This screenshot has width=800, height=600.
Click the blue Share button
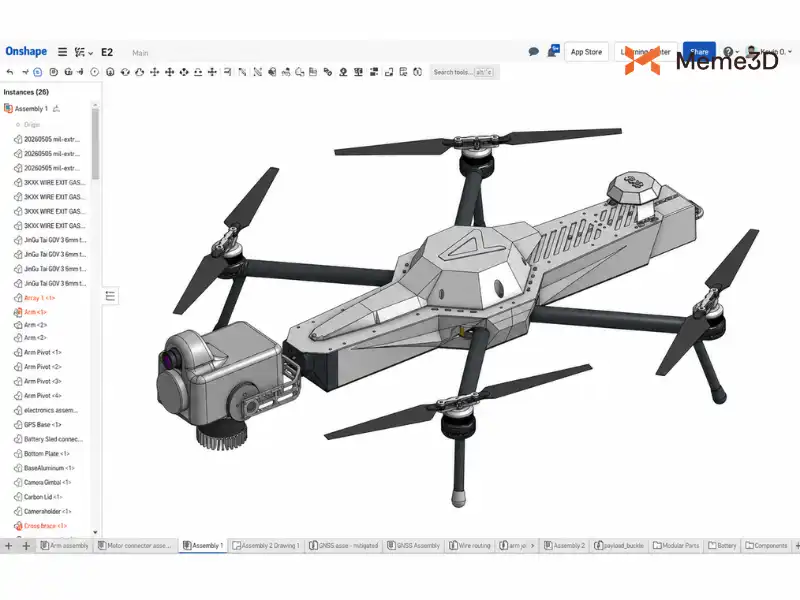click(699, 52)
